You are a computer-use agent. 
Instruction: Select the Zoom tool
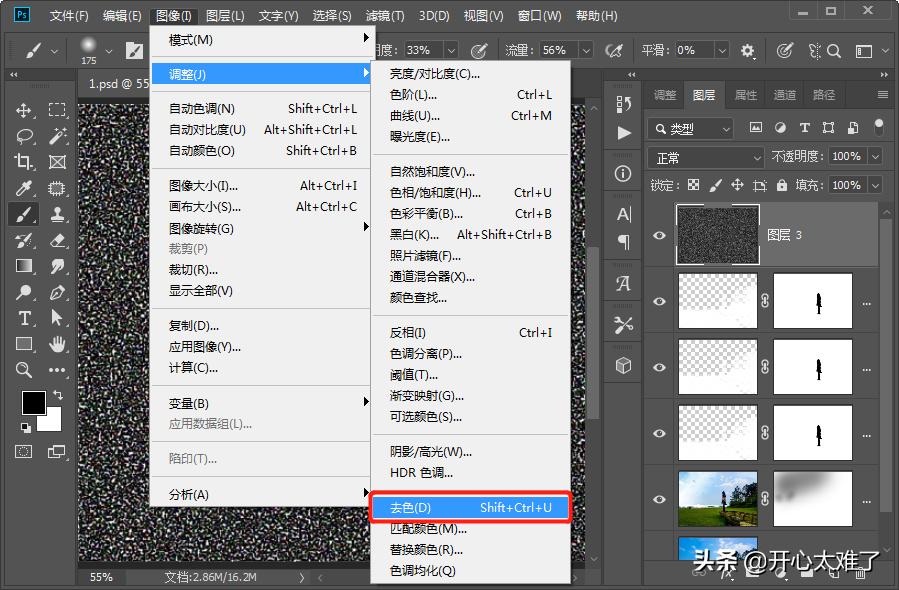[x=23, y=368]
